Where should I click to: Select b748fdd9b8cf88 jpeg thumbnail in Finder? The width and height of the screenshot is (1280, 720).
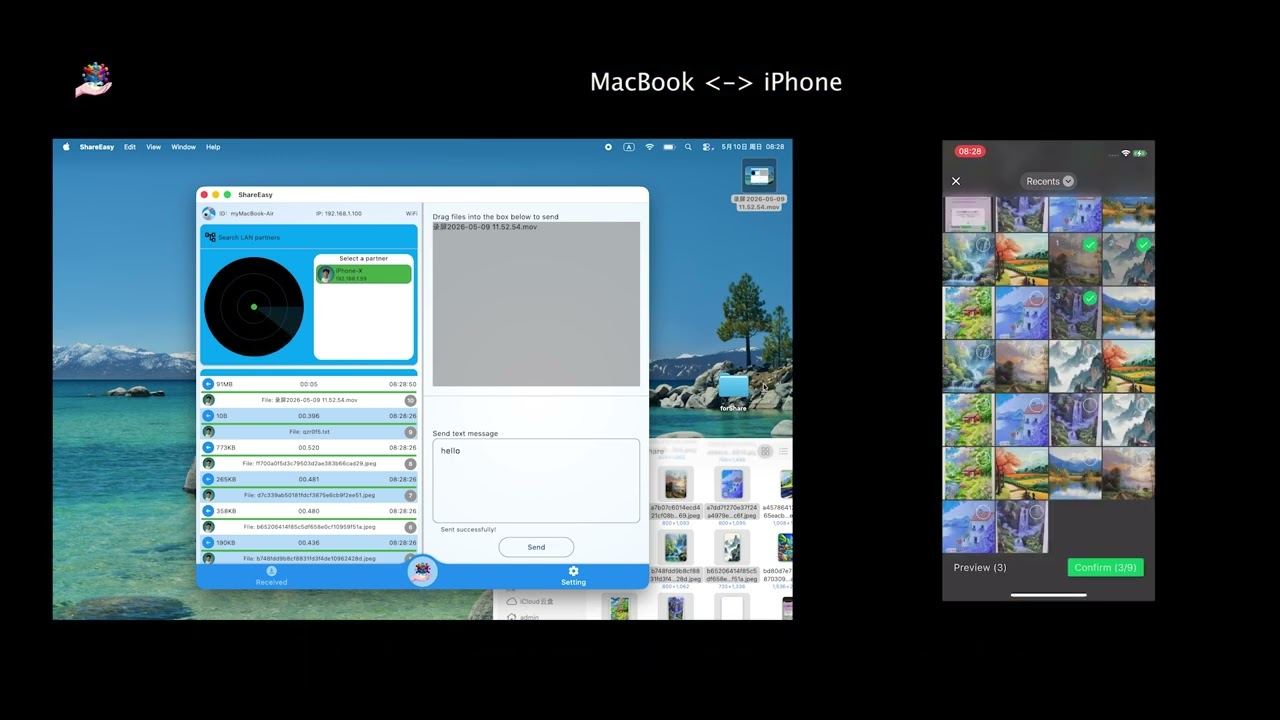(677, 547)
